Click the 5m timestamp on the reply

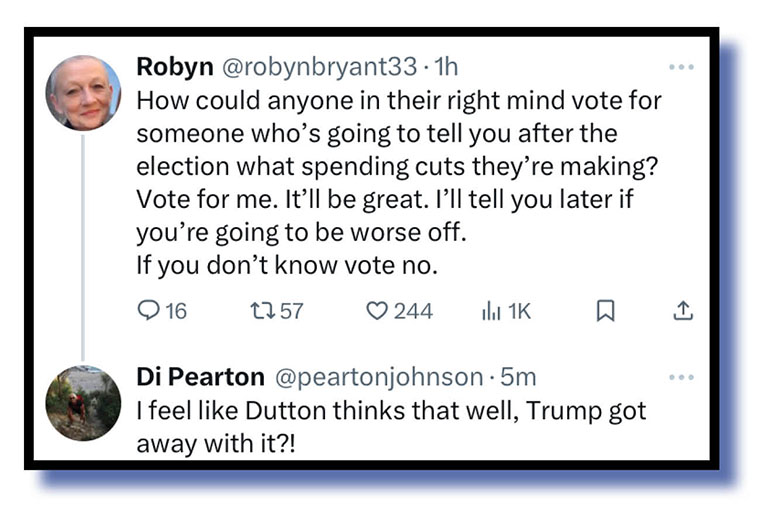coord(517,377)
